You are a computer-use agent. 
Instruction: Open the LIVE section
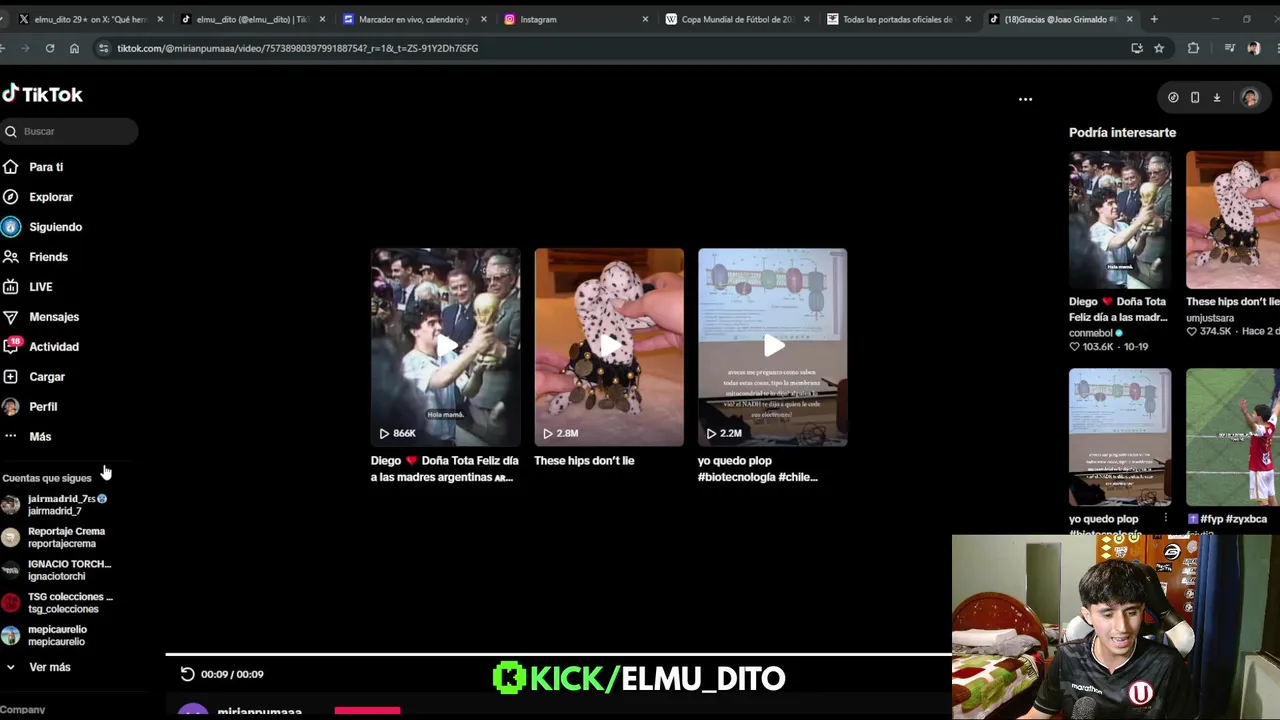click(40, 287)
